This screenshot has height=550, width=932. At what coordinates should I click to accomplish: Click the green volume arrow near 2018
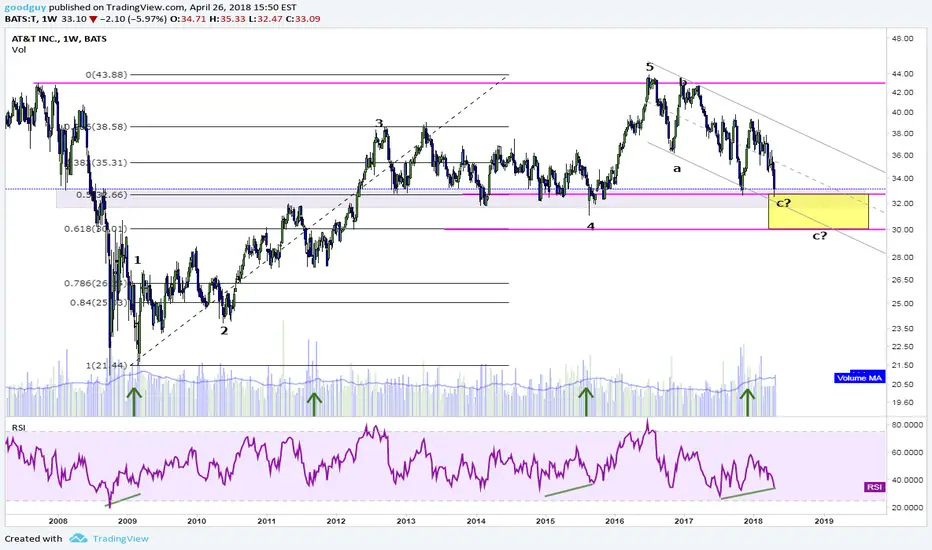[x=747, y=402]
